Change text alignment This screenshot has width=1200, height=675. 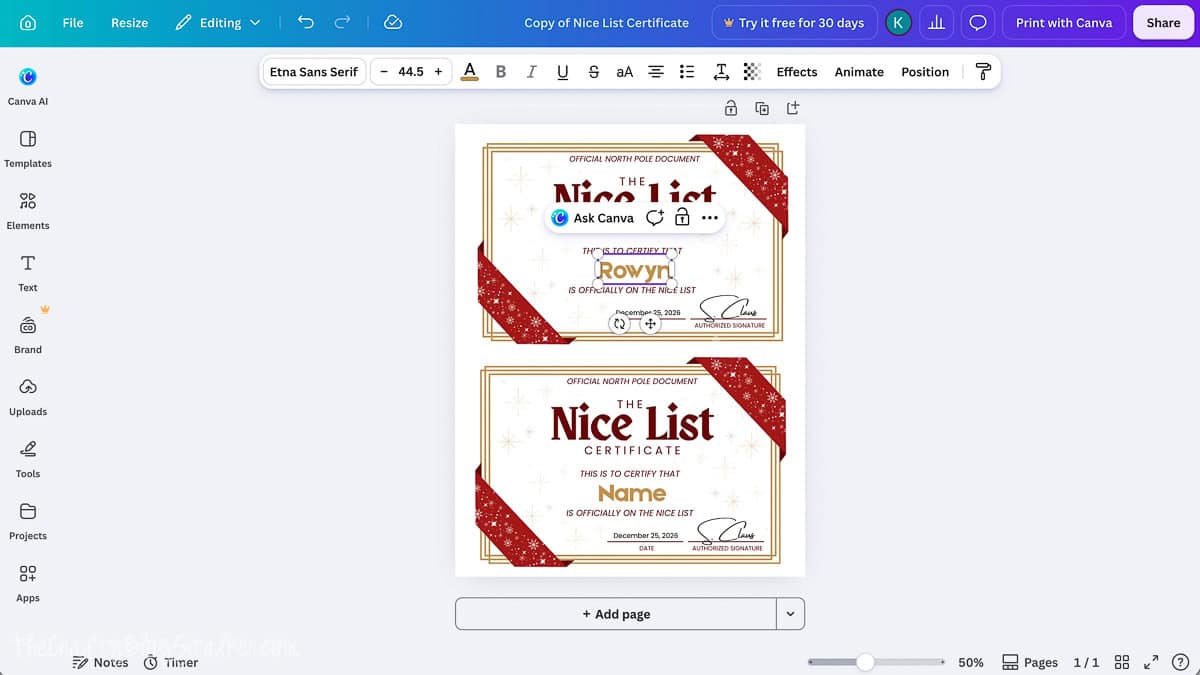(656, 72)
